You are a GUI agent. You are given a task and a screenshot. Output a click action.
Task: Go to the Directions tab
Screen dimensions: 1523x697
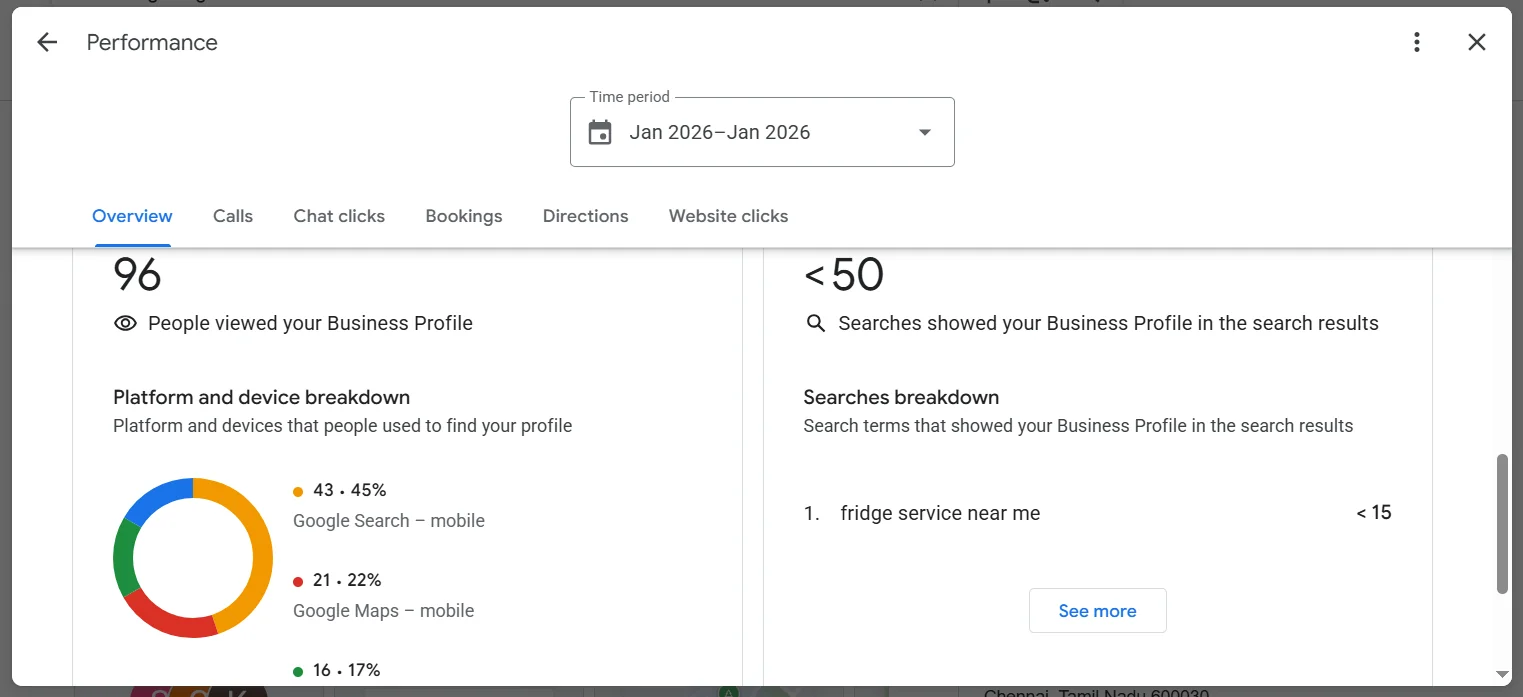tap(586, 216)
